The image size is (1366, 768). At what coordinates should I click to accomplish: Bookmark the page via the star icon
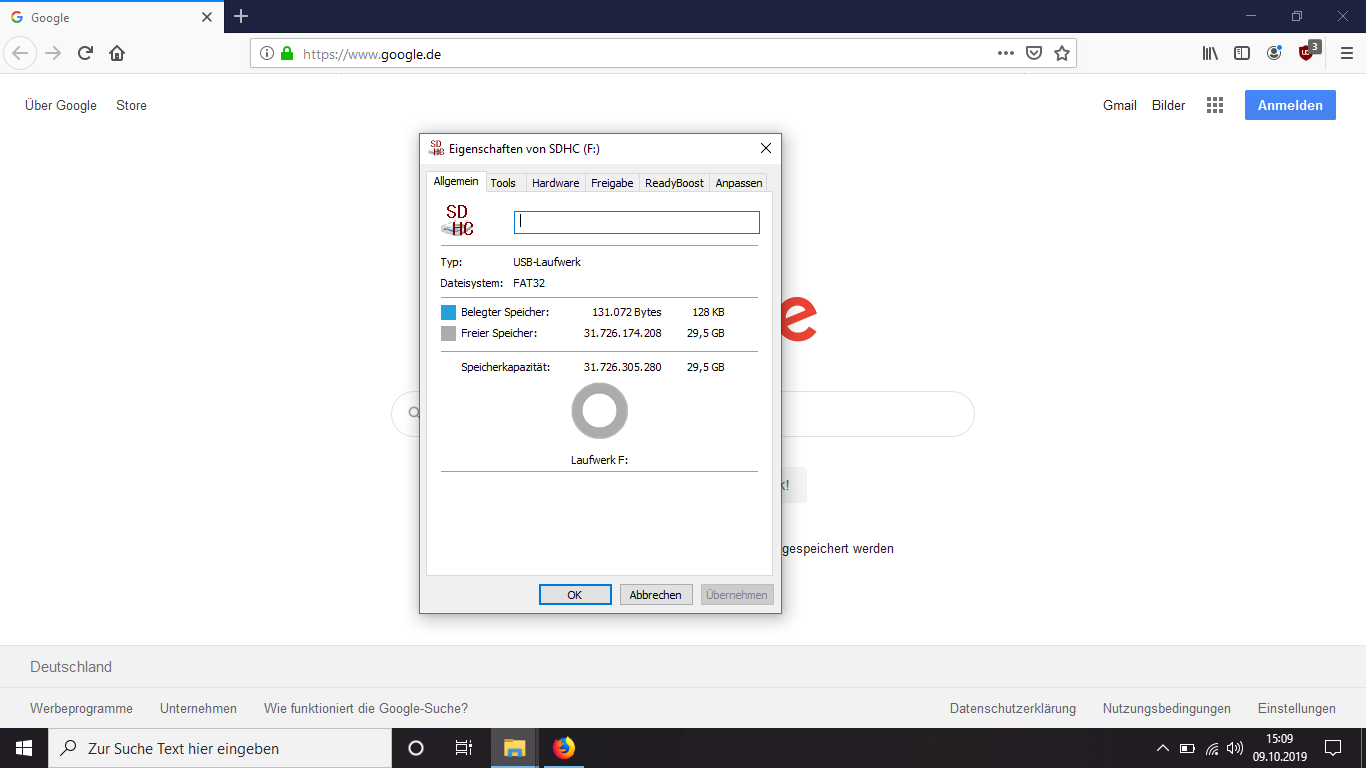click(x=1061, y=53)
